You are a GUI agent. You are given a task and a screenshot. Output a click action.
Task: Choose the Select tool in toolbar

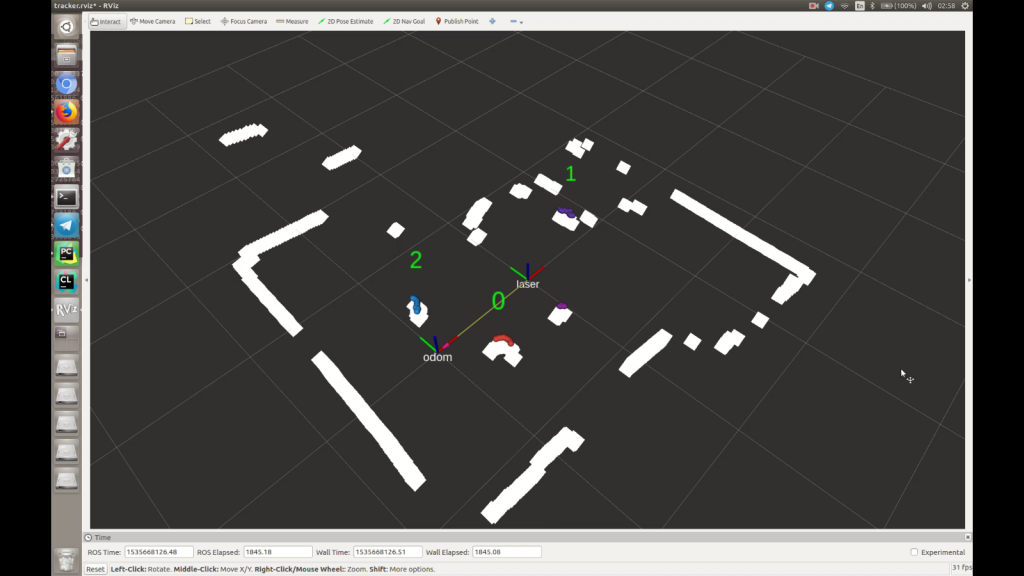(198, 21)
